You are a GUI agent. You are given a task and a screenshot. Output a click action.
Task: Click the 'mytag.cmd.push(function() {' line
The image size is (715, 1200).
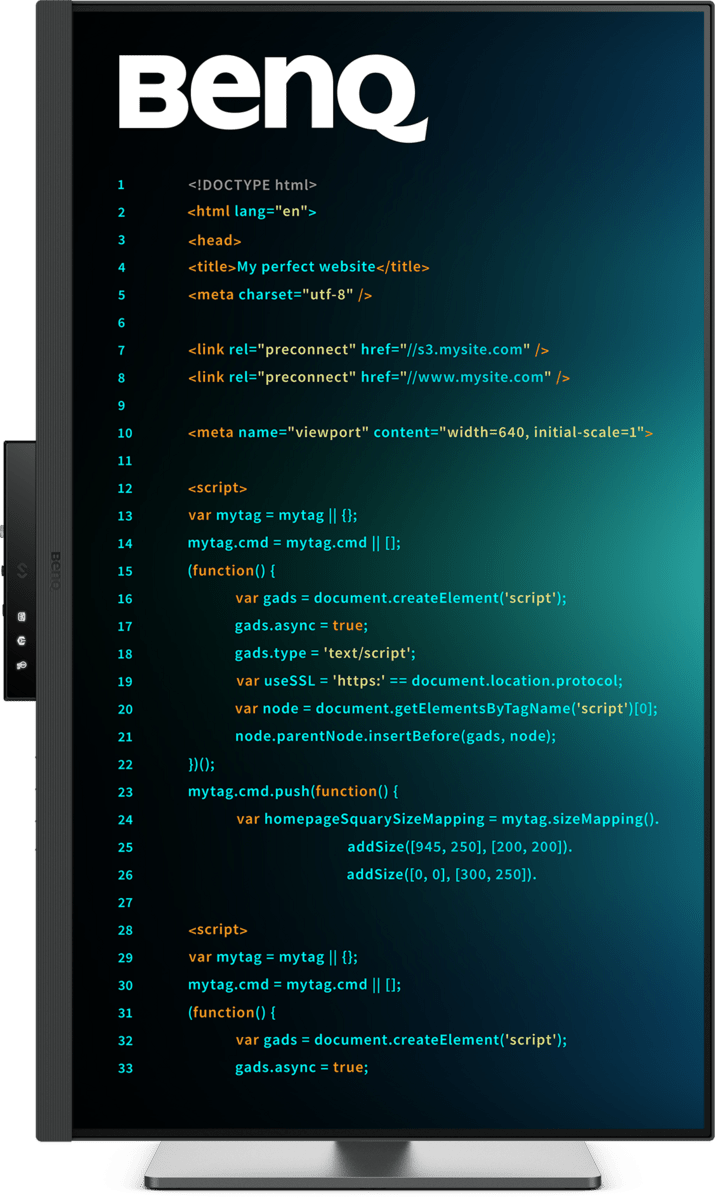pos(293,791)
